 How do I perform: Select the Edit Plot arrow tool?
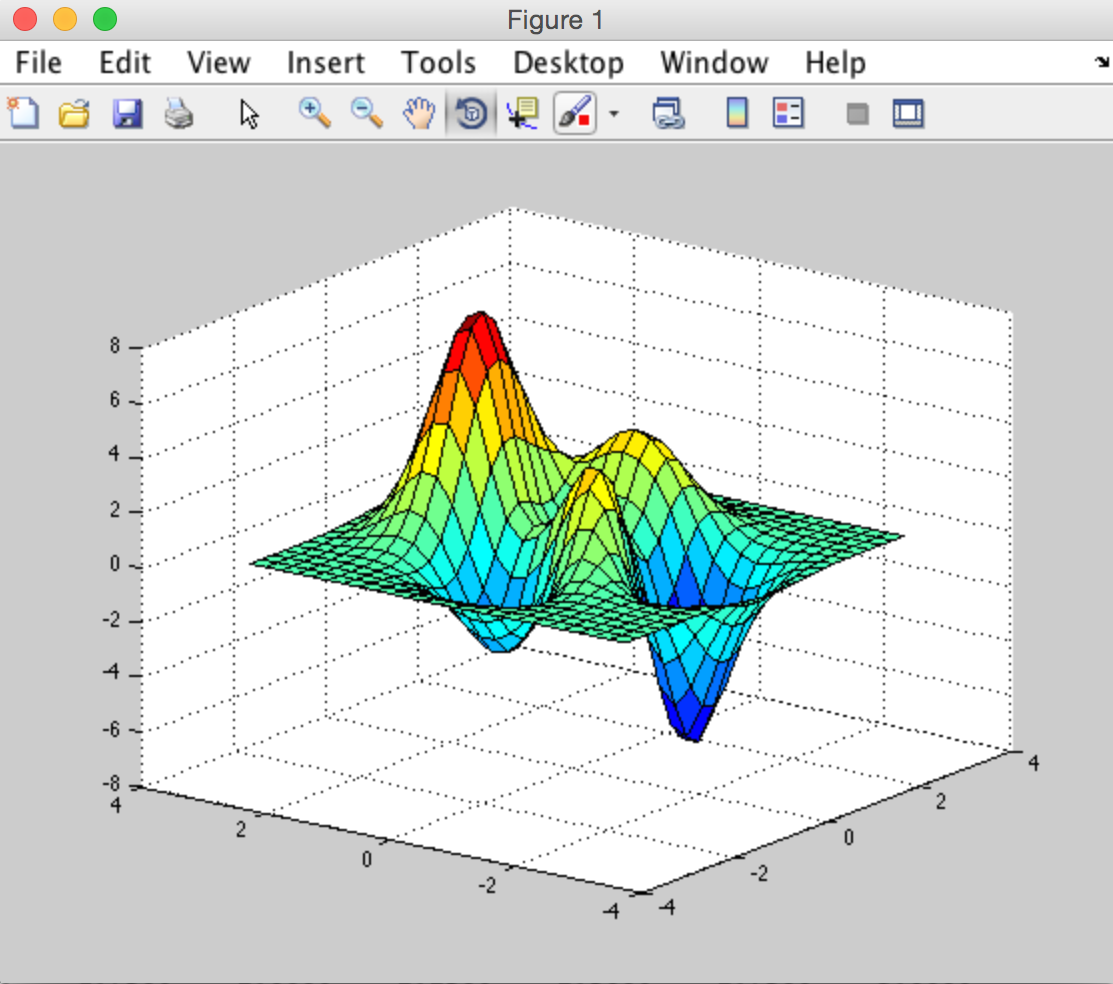249,114
